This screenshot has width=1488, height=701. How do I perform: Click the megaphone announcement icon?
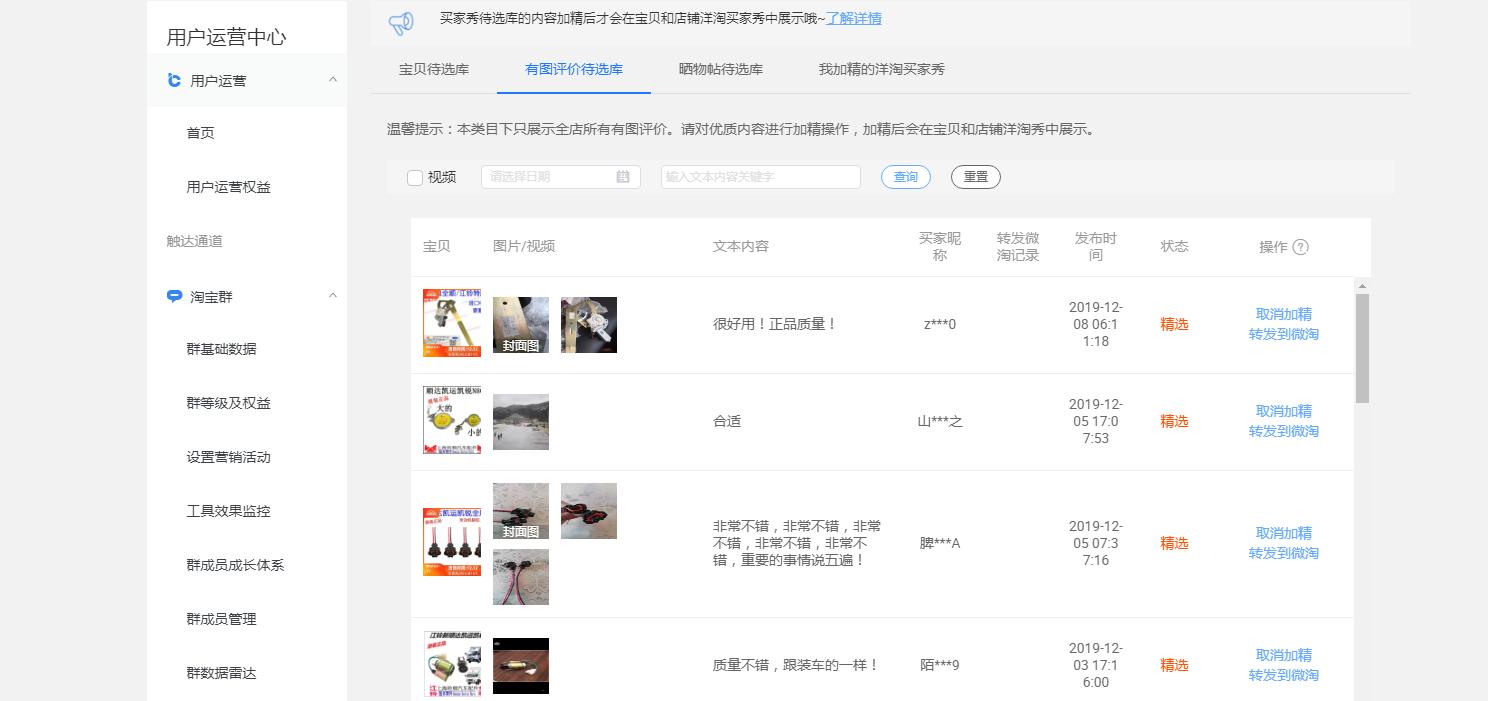point(401,20)
